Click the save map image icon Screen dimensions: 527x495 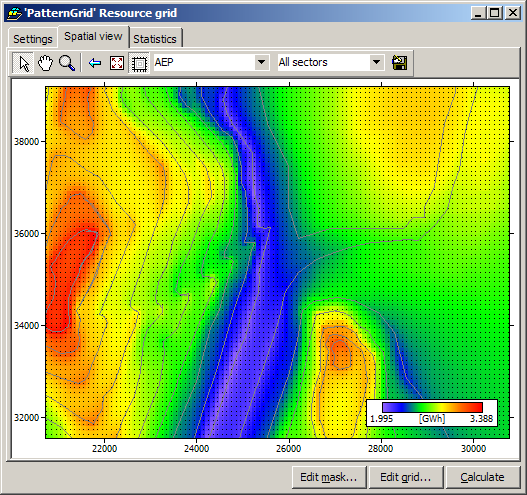click(x=399, y=63)
